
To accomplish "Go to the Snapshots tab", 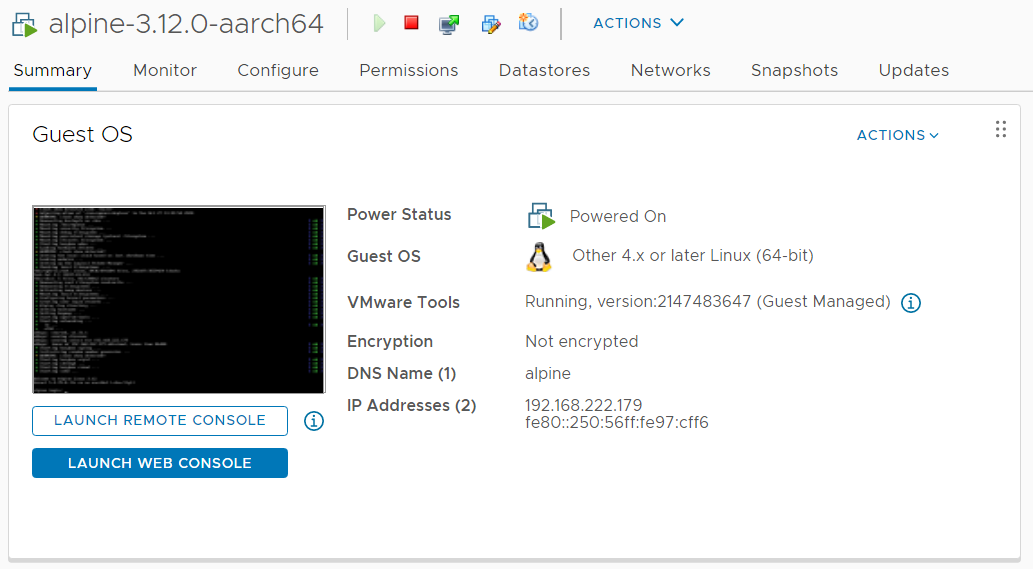I will click(795, 70).
